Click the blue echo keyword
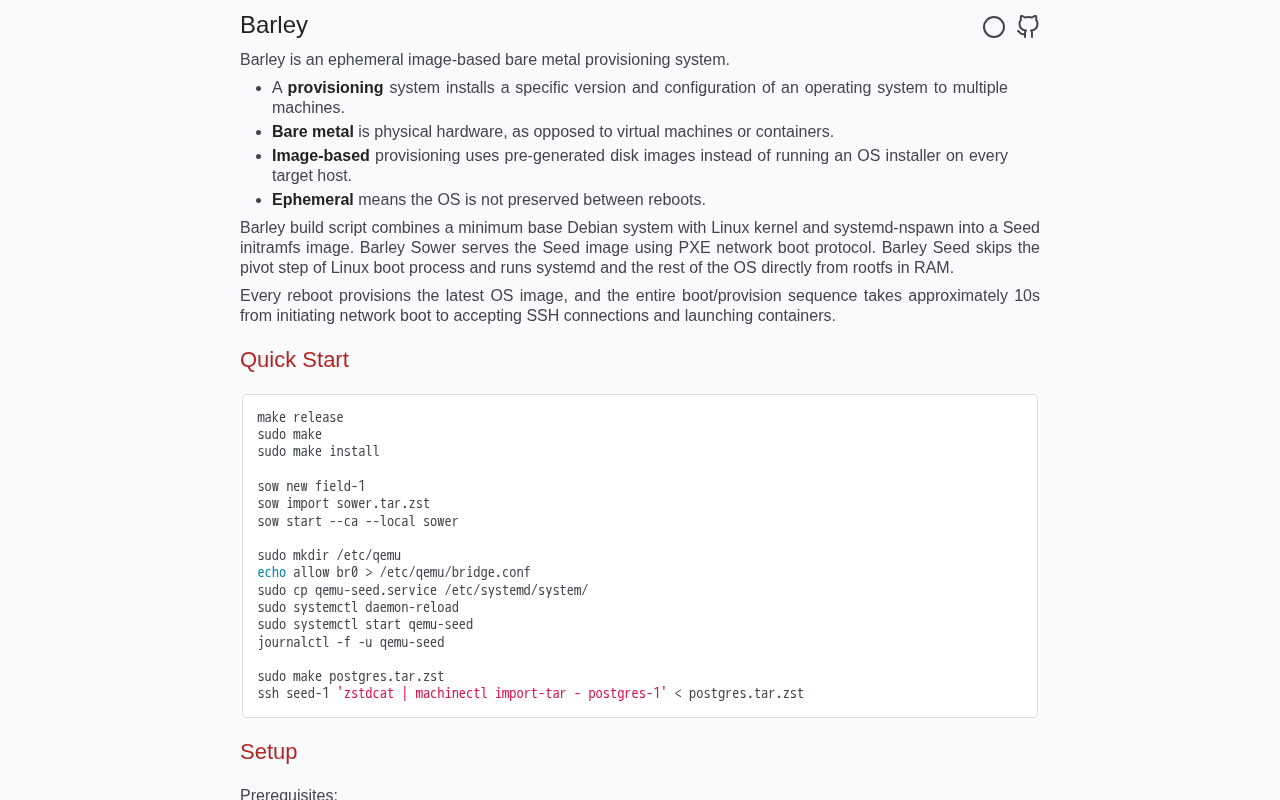The width and height of the screenshot is (1280, 800). tap(271, 573)
